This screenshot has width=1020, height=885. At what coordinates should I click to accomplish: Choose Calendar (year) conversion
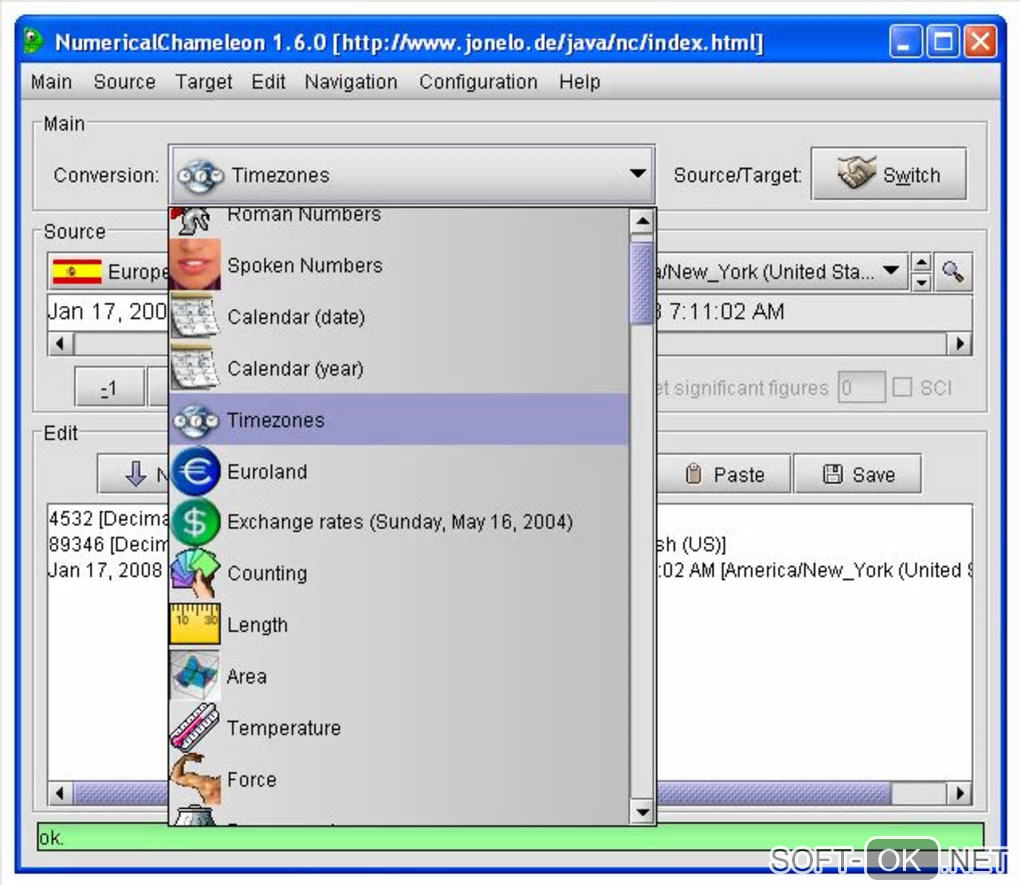[399, 368]
